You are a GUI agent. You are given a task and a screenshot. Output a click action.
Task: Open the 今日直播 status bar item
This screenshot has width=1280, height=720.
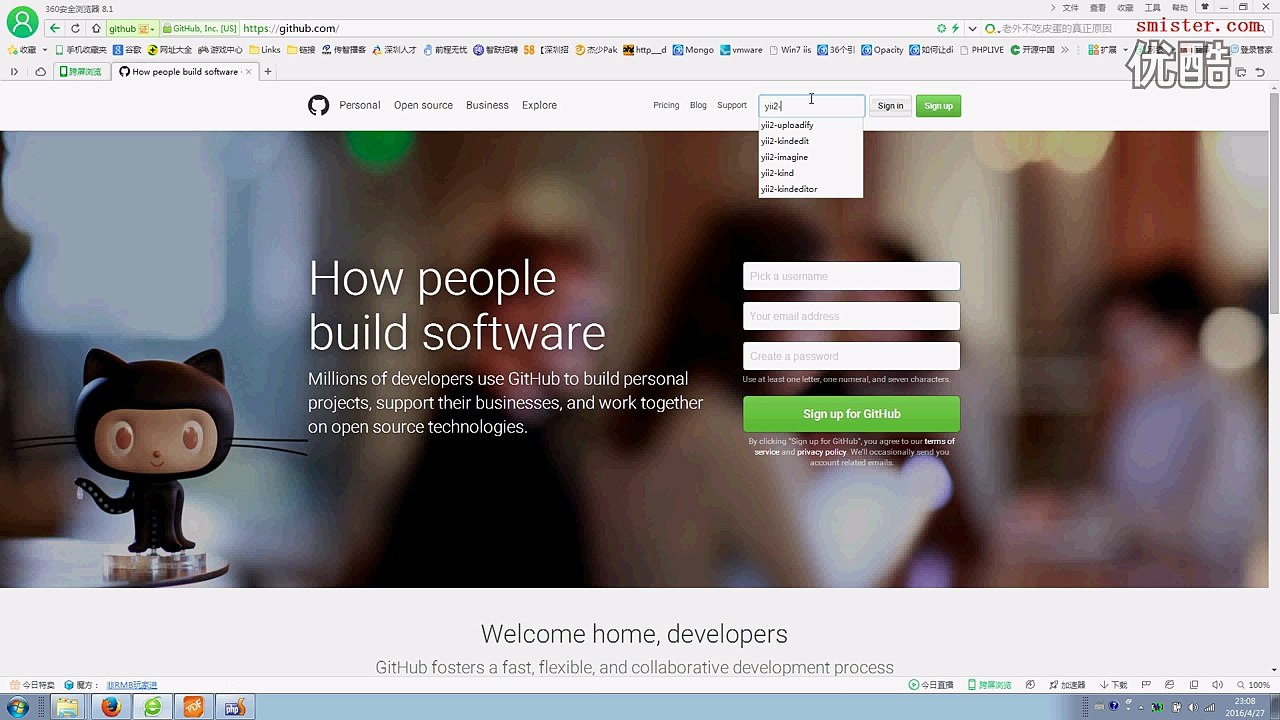[931, 685]
